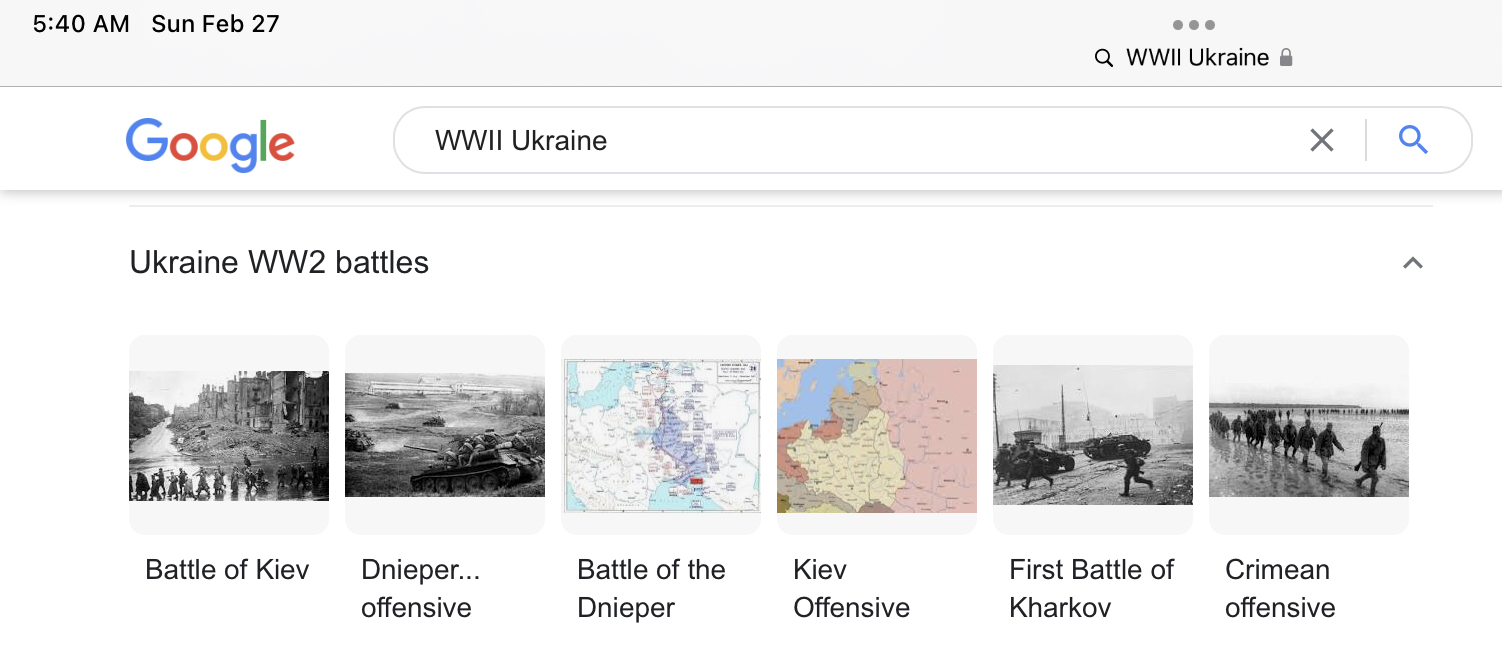Open the Crimean offensive photo
Viewport: 1502px width, 647px height.
click(x=1309, y=435)
